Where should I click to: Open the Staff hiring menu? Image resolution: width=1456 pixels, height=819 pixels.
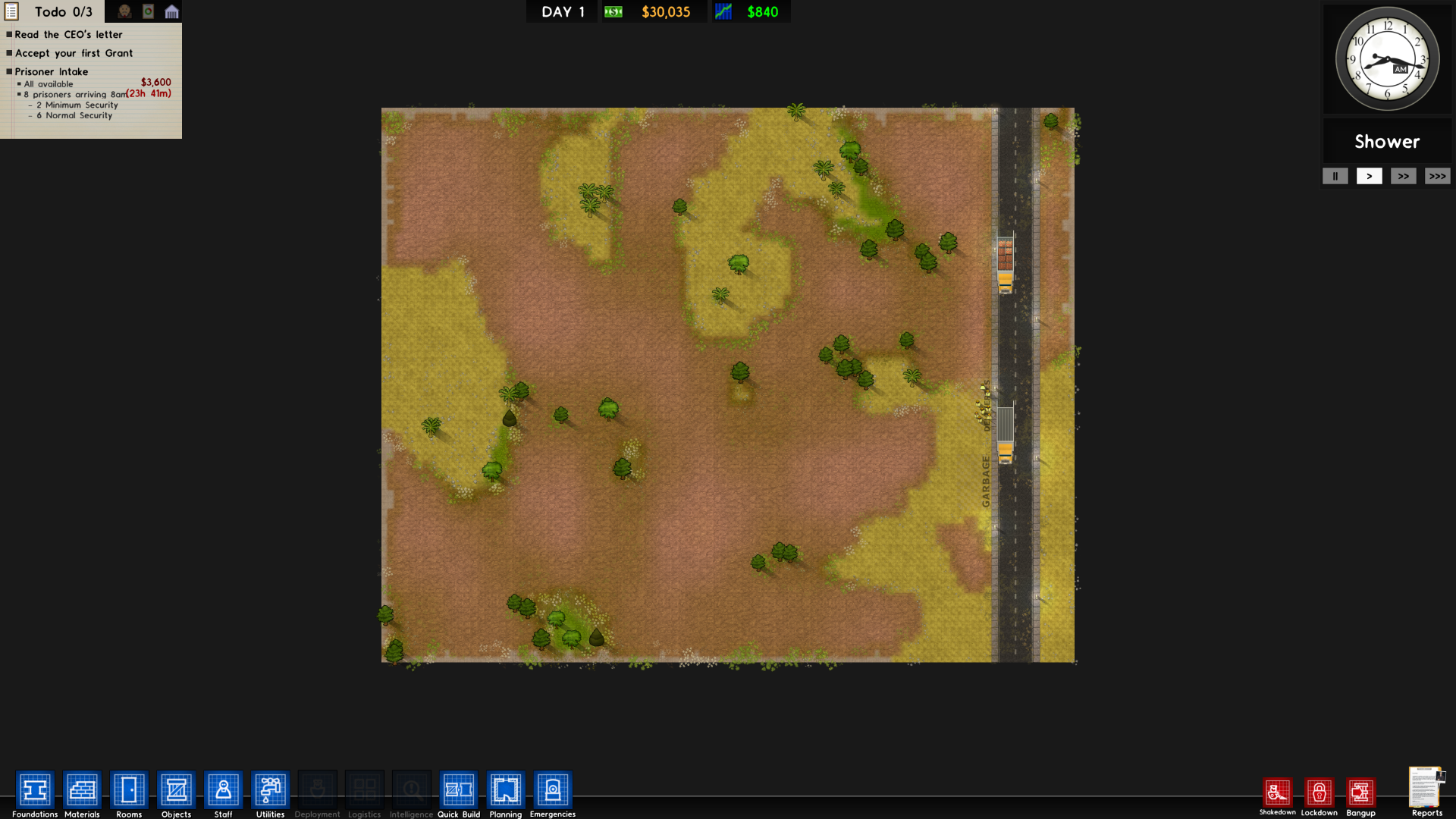click(x=223, y=790)
